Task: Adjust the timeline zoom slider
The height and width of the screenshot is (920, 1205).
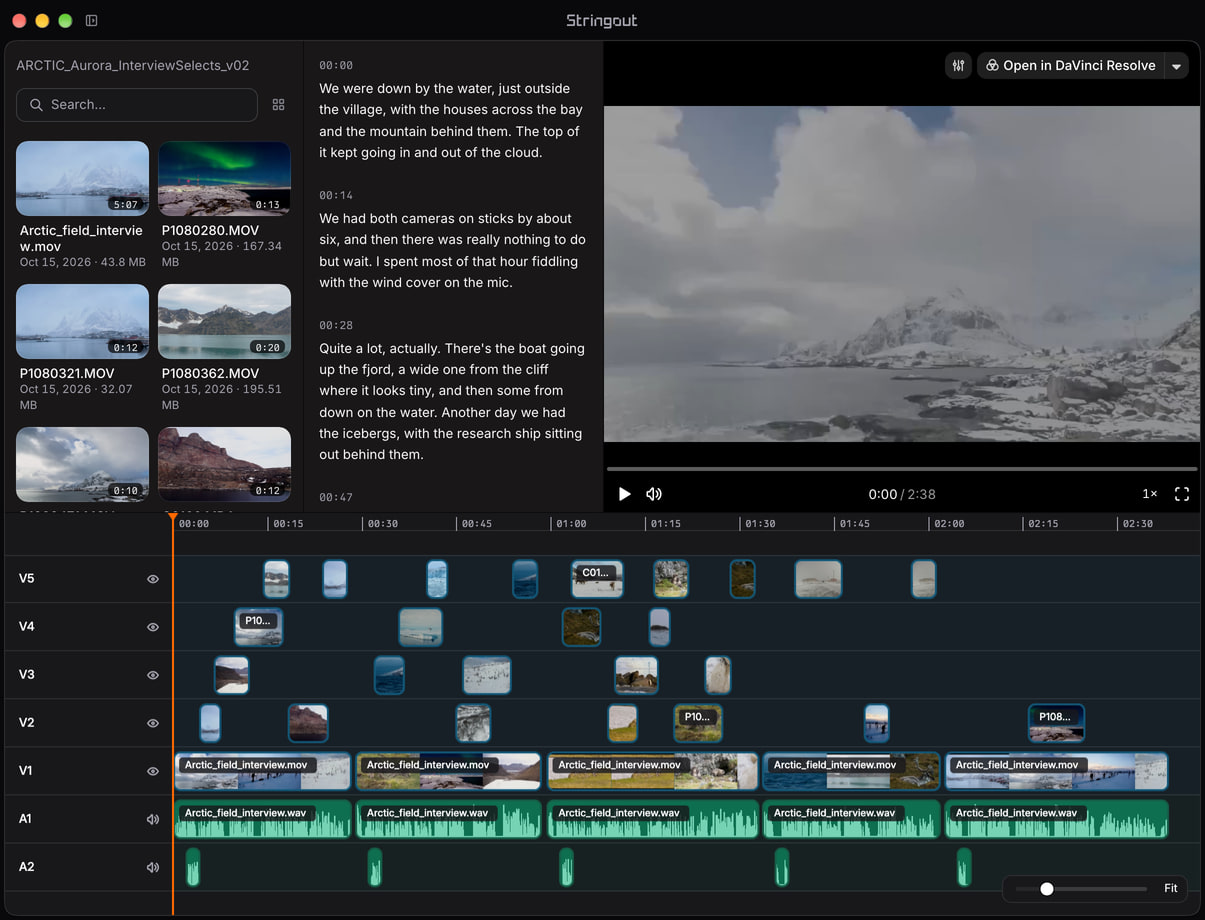Action: 1081,888
